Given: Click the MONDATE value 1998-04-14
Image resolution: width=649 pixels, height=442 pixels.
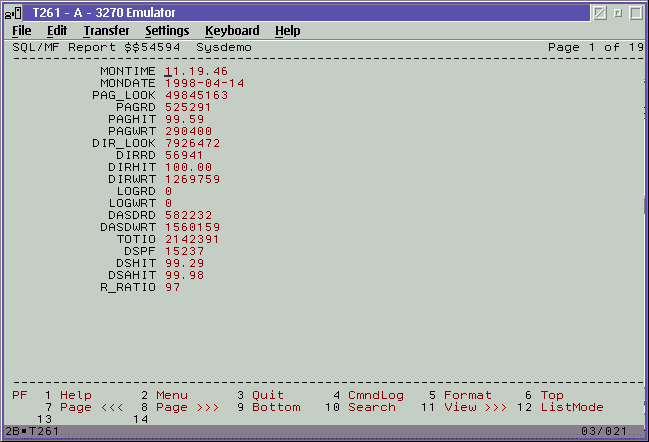Looking at the screenshot, I should coord(204,83).
